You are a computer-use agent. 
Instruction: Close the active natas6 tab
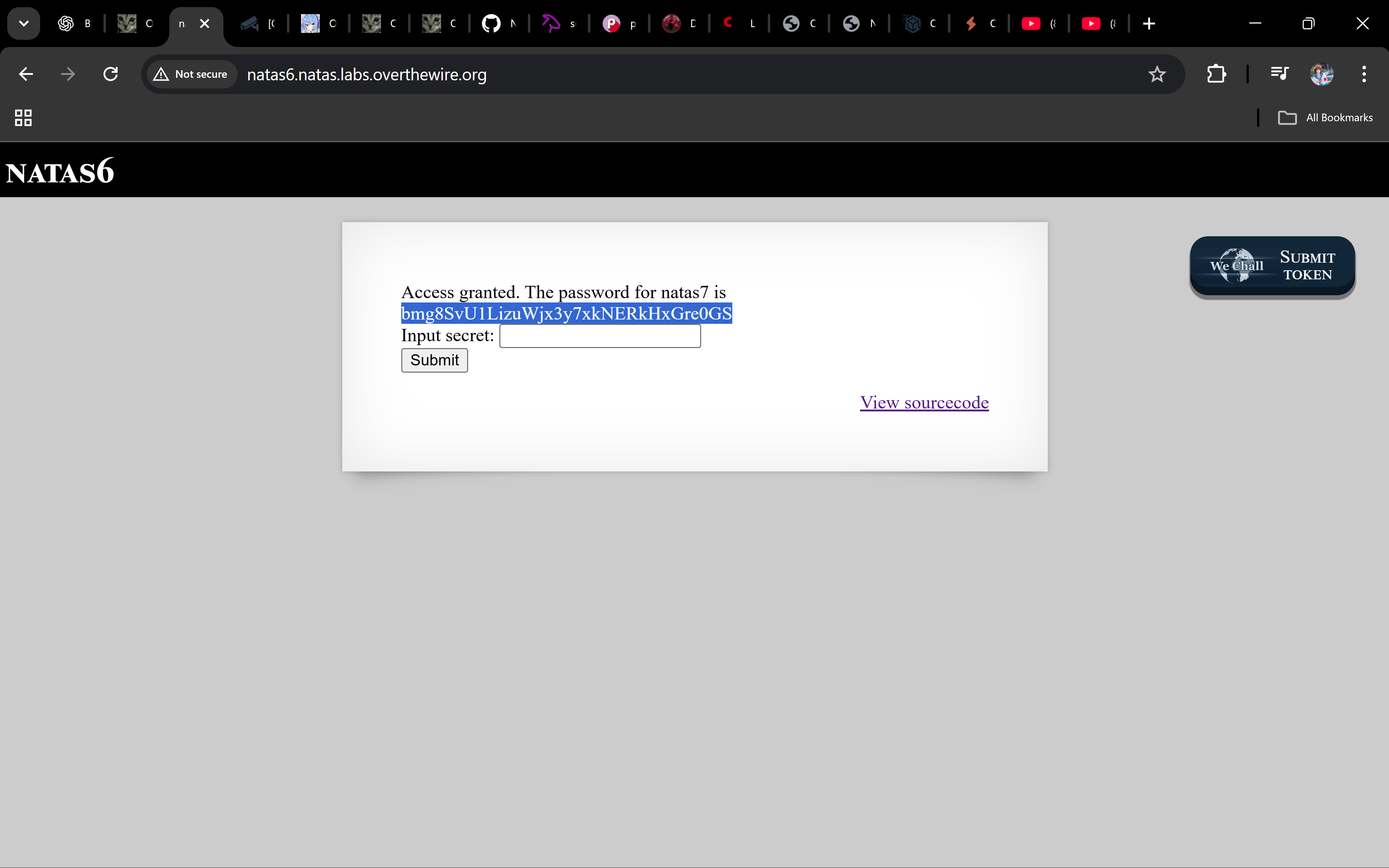click(204, 24)
